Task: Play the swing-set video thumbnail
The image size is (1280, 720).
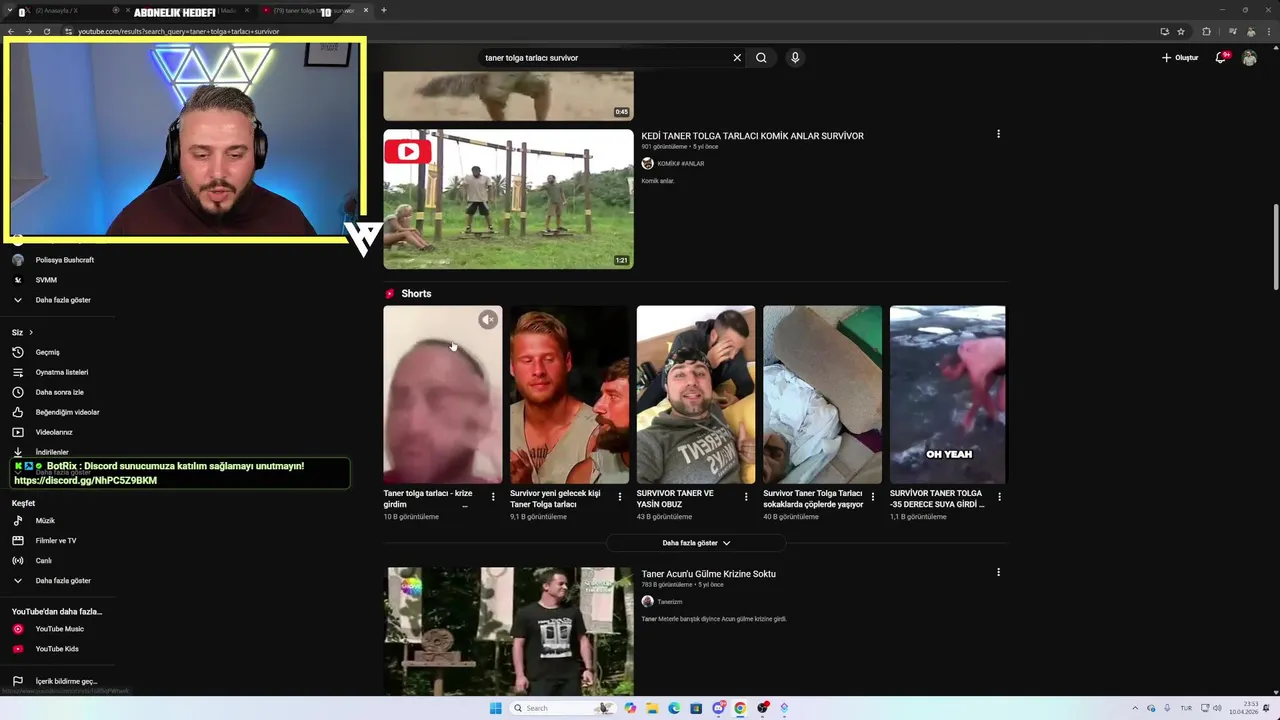Action: pos(508,199)
